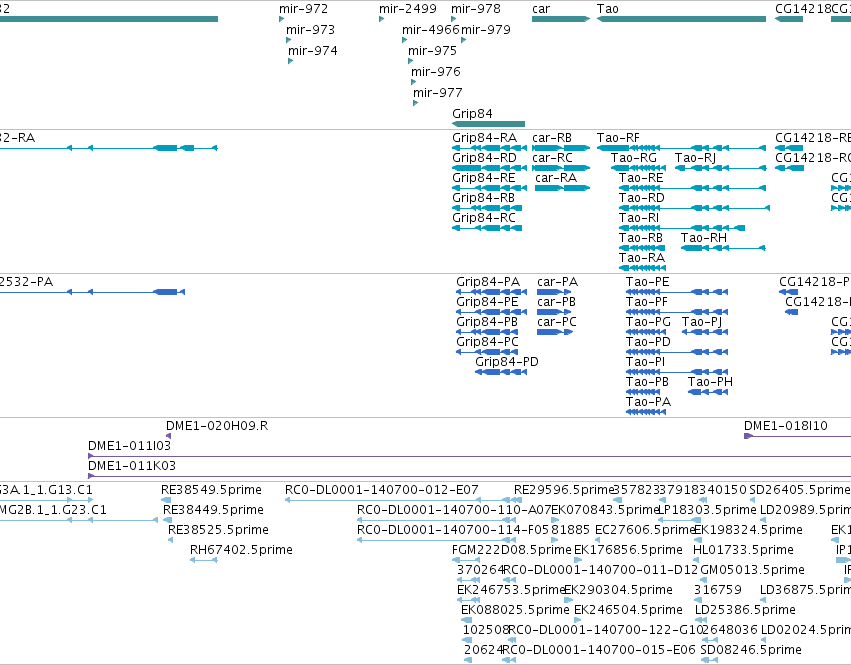Click the Grip84-RE transcript
Image resolution: width=851 pixels, height=665 pixels.
pos(490,188)
